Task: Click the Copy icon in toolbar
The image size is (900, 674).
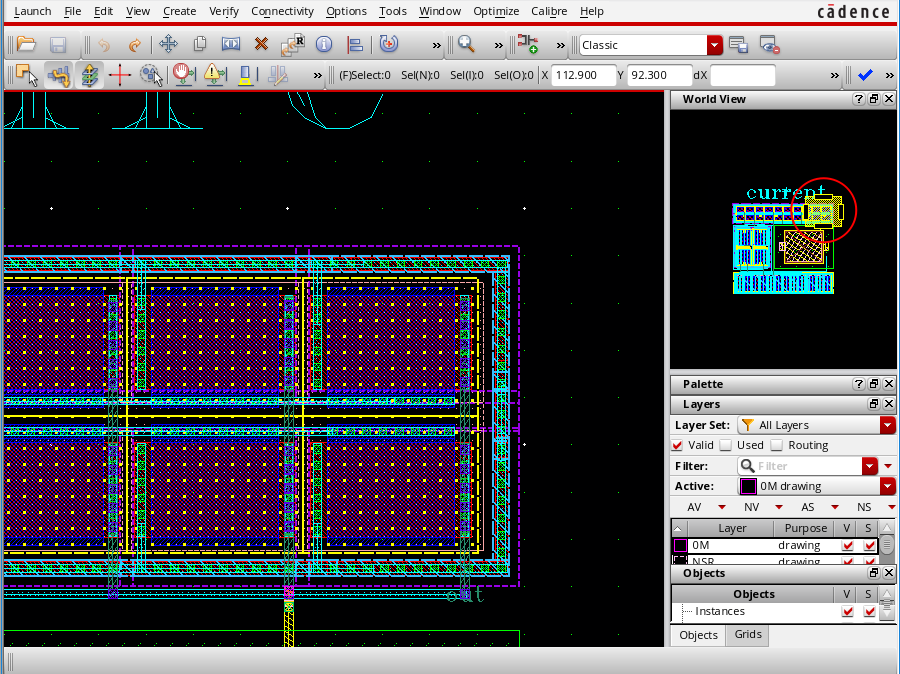Action: click(x=200, y=45)
